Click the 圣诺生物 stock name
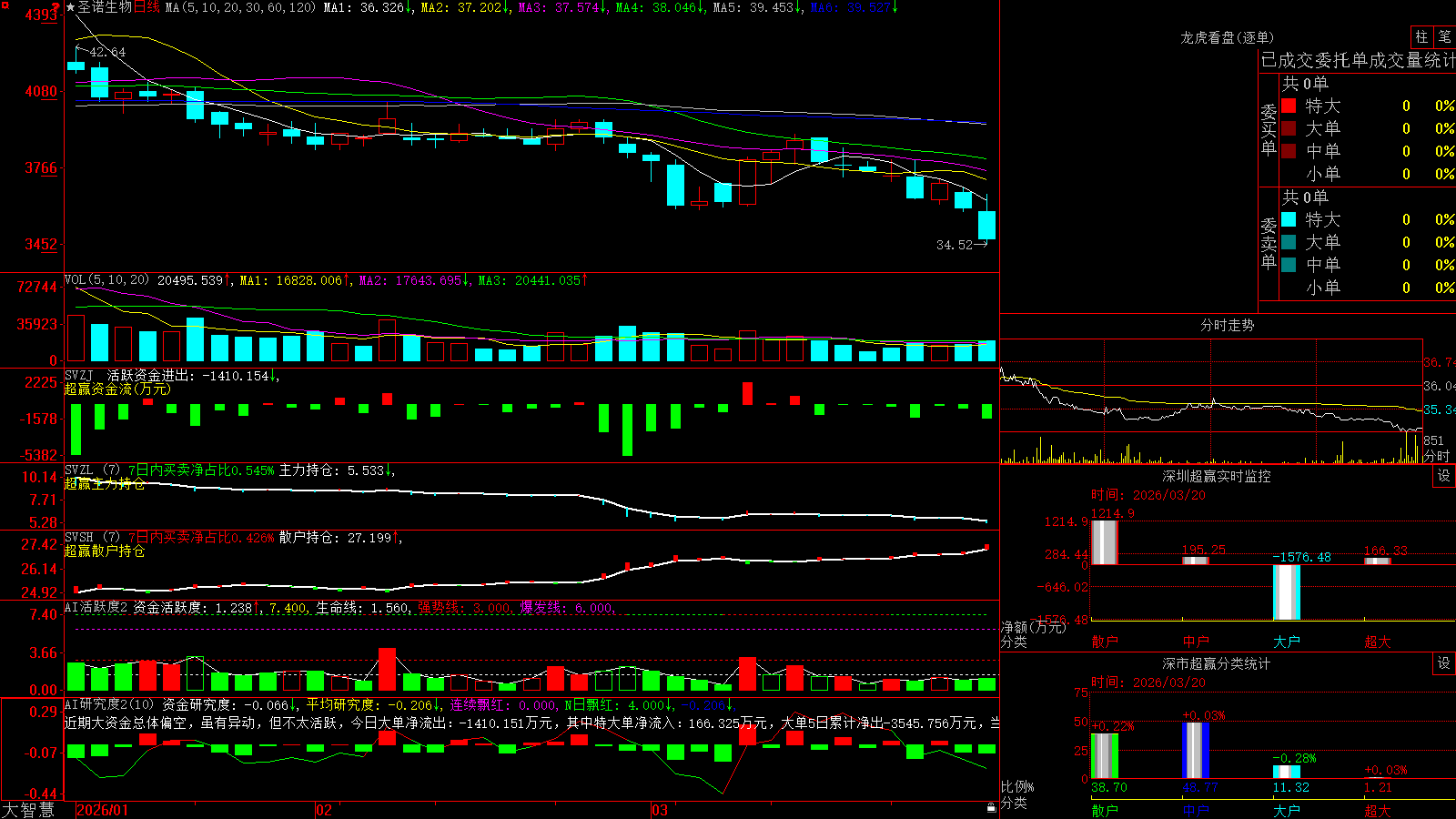This screenshot has width=1456, height=819. click(105, 7)
